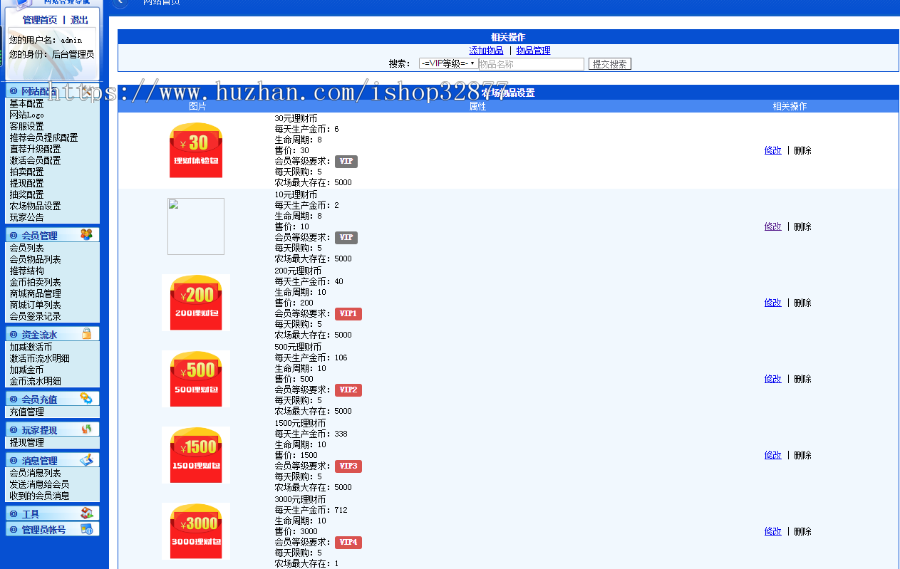Open 充值管理 in sidebar
Screen dimensions: 900x569
pyautogui.click(x=26, y=412)
